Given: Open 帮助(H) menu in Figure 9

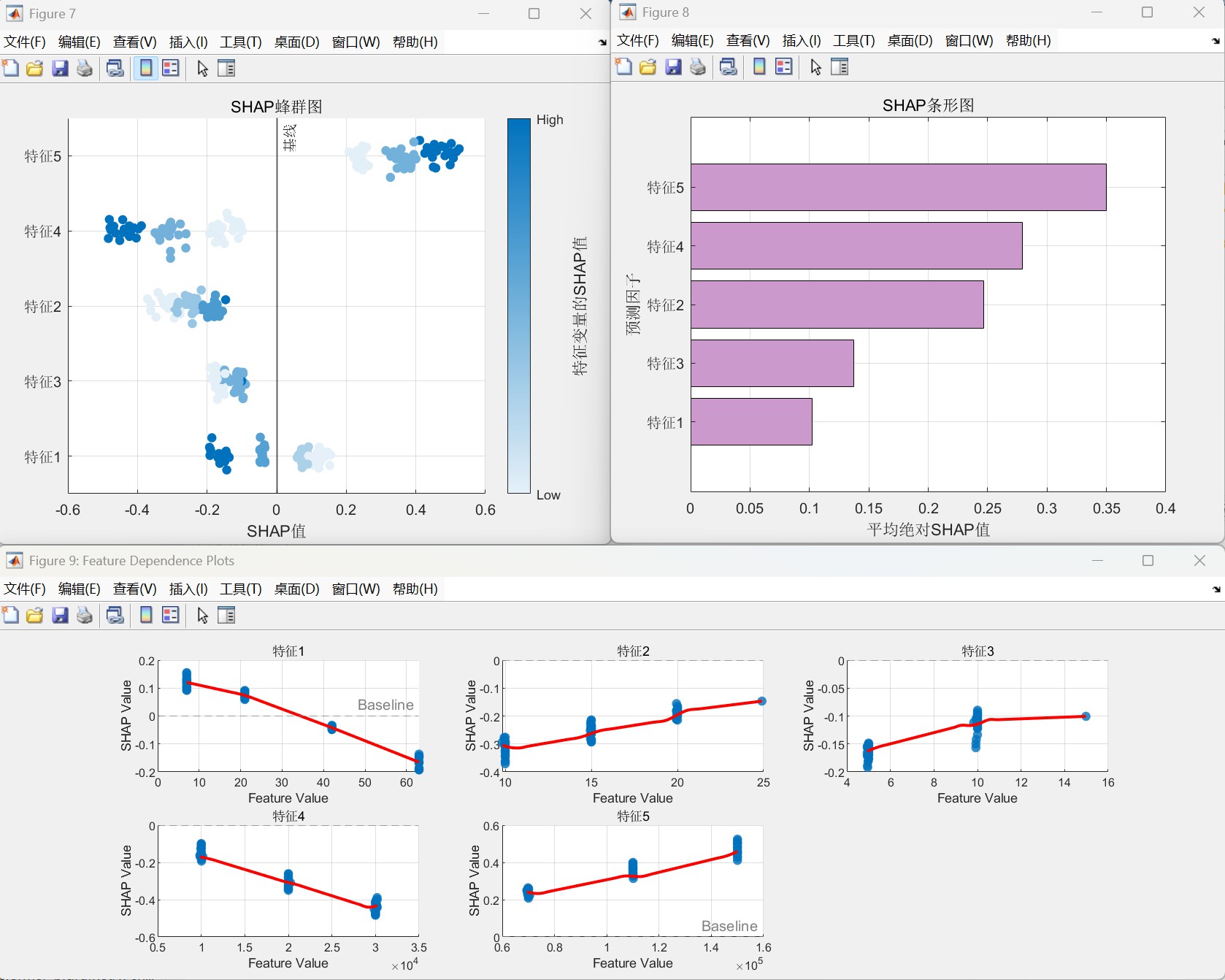Looking at the screenshot, I should click(x=415, y=589).
